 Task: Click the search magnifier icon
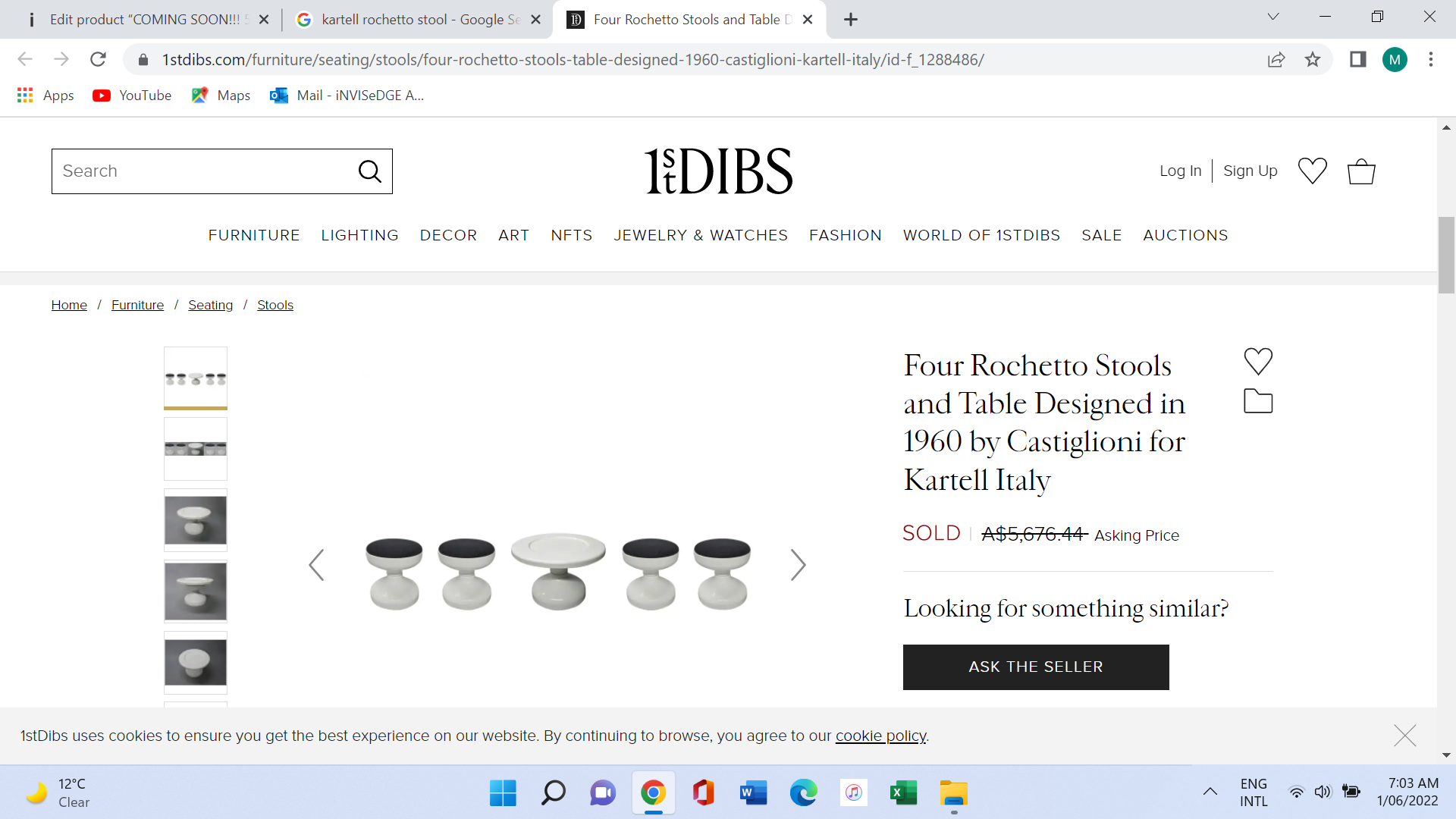click(x=369, y=171)
